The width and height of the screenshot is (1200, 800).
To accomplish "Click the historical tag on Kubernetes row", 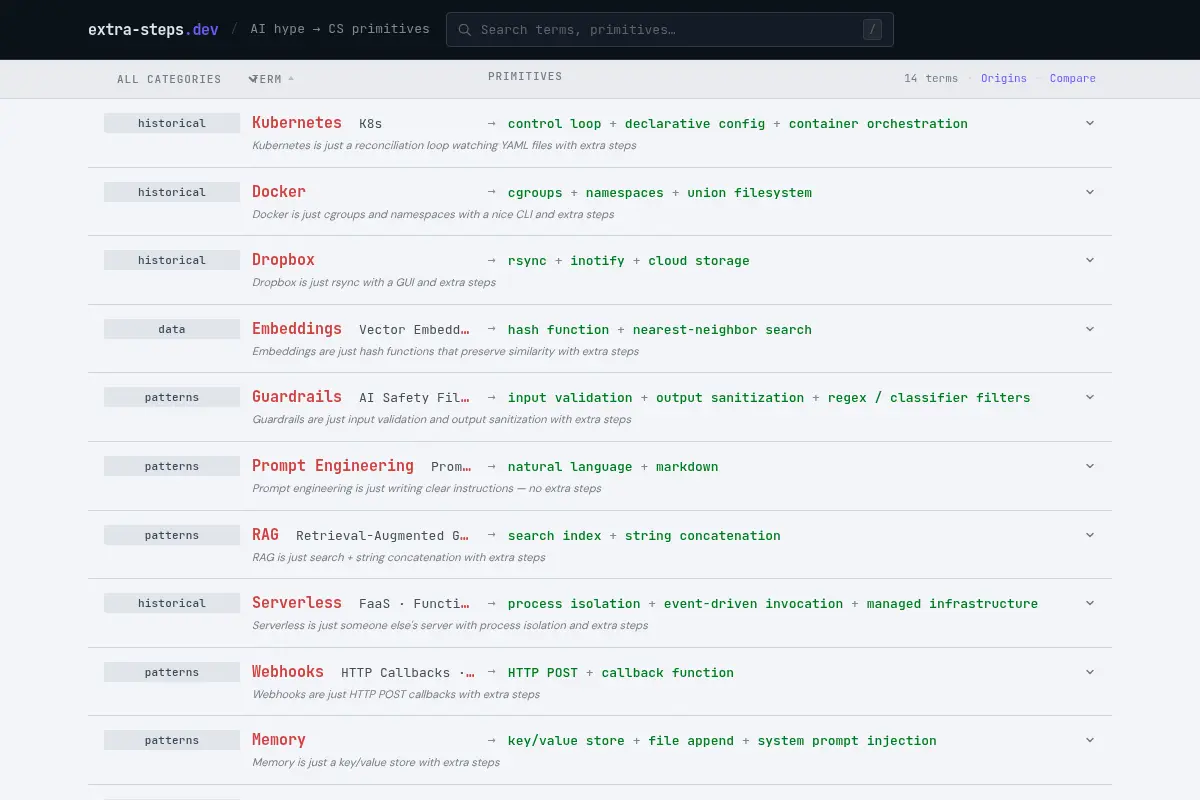I will (x=172, y=123).
